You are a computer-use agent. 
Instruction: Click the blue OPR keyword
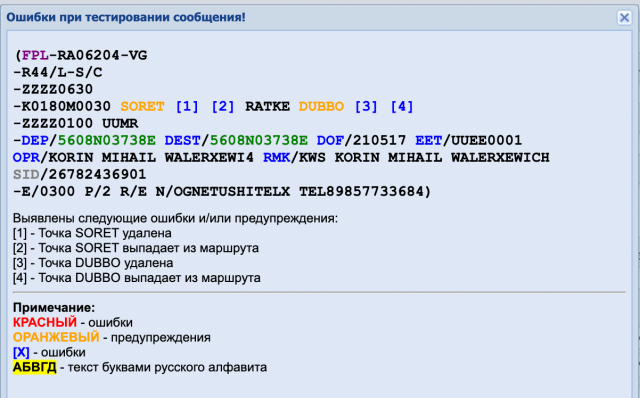click(27, 158)
